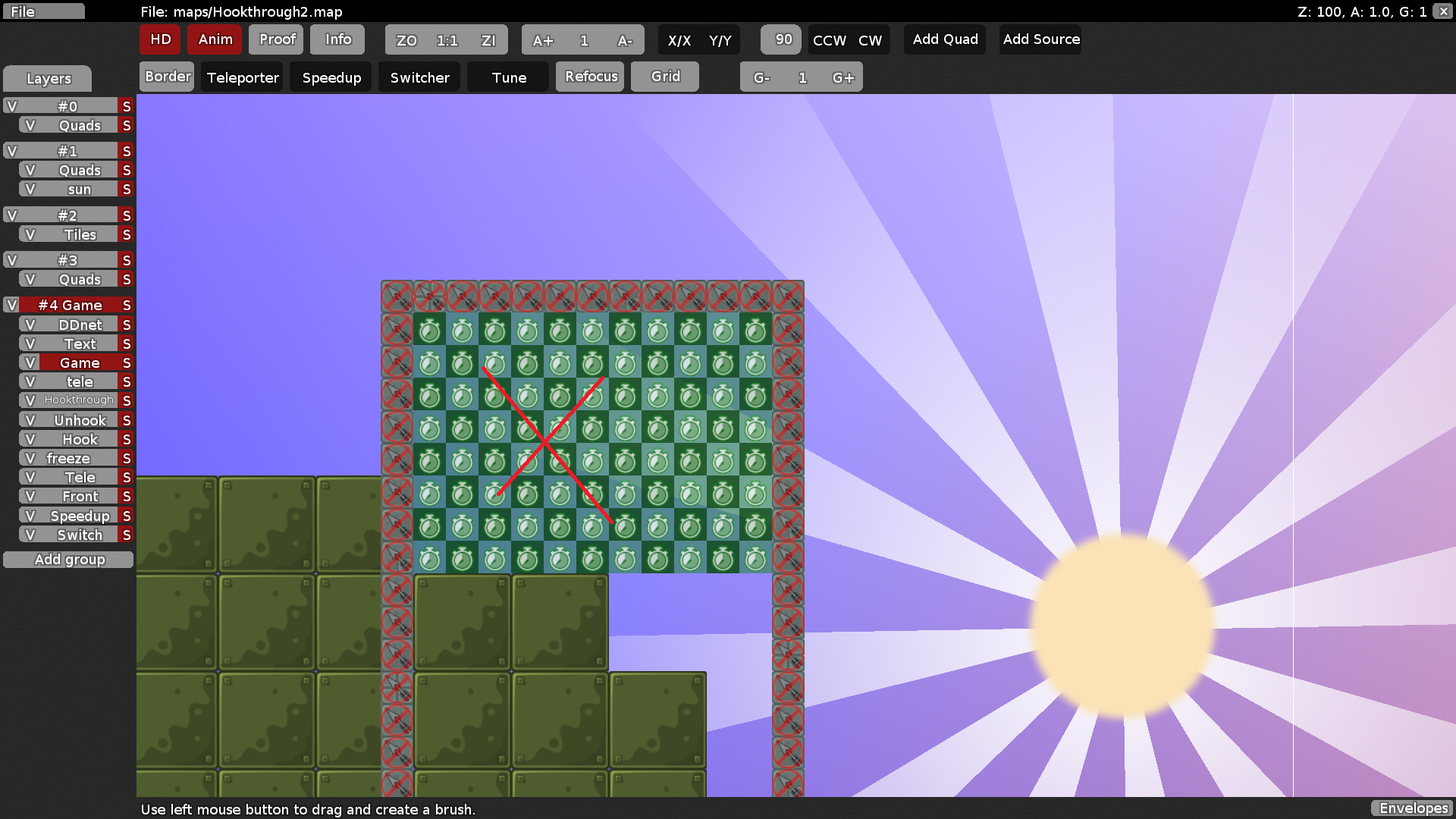Decrease grid size with G-
The image size is (1456, 819).
[761, 76]
